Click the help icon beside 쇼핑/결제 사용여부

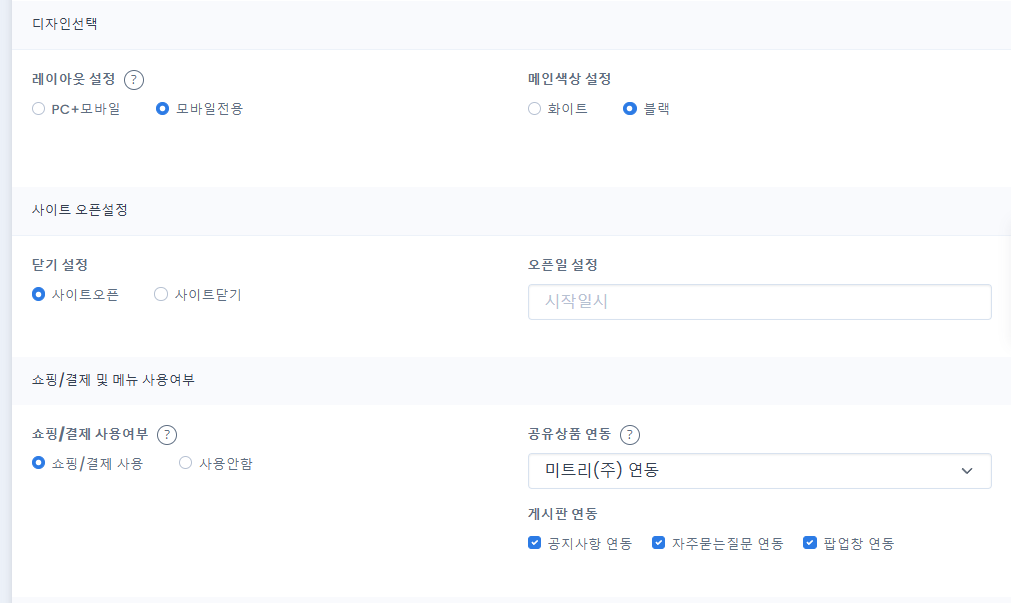click(167, 434)
